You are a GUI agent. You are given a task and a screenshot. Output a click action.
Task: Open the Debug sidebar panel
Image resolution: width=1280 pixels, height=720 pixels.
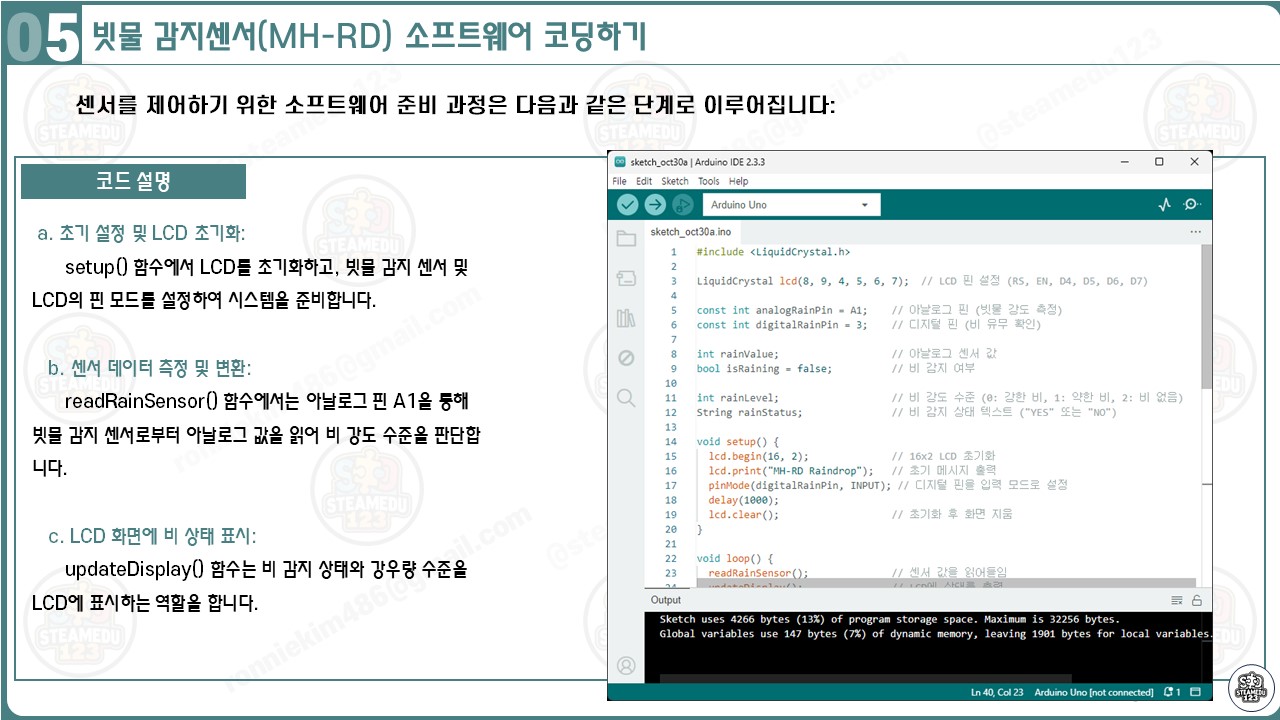tap(626, 358)
